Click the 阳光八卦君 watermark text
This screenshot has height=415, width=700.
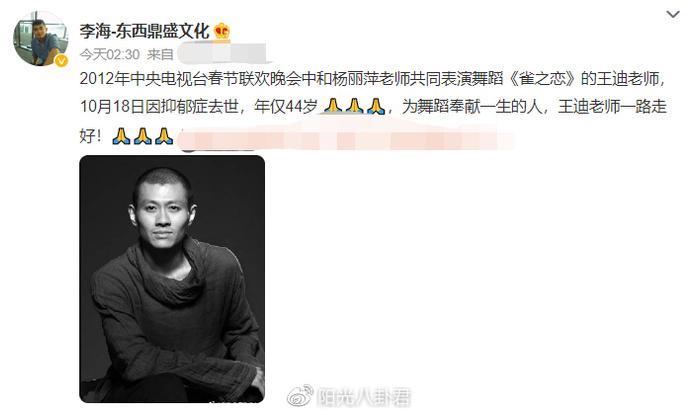pos(363,397)
